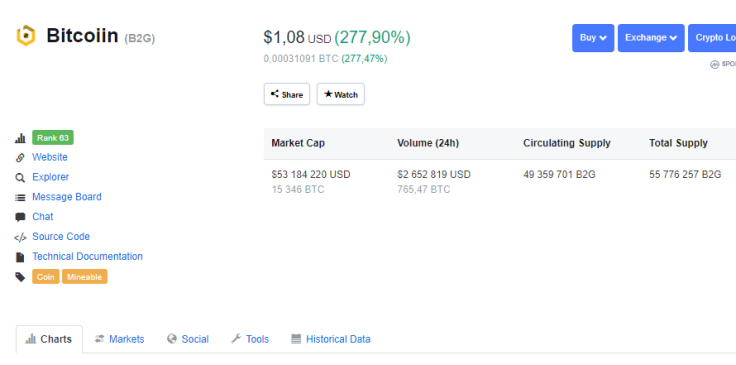Click the bar chart icon beside Rank 63
The image size is (736, 365).
20,138
